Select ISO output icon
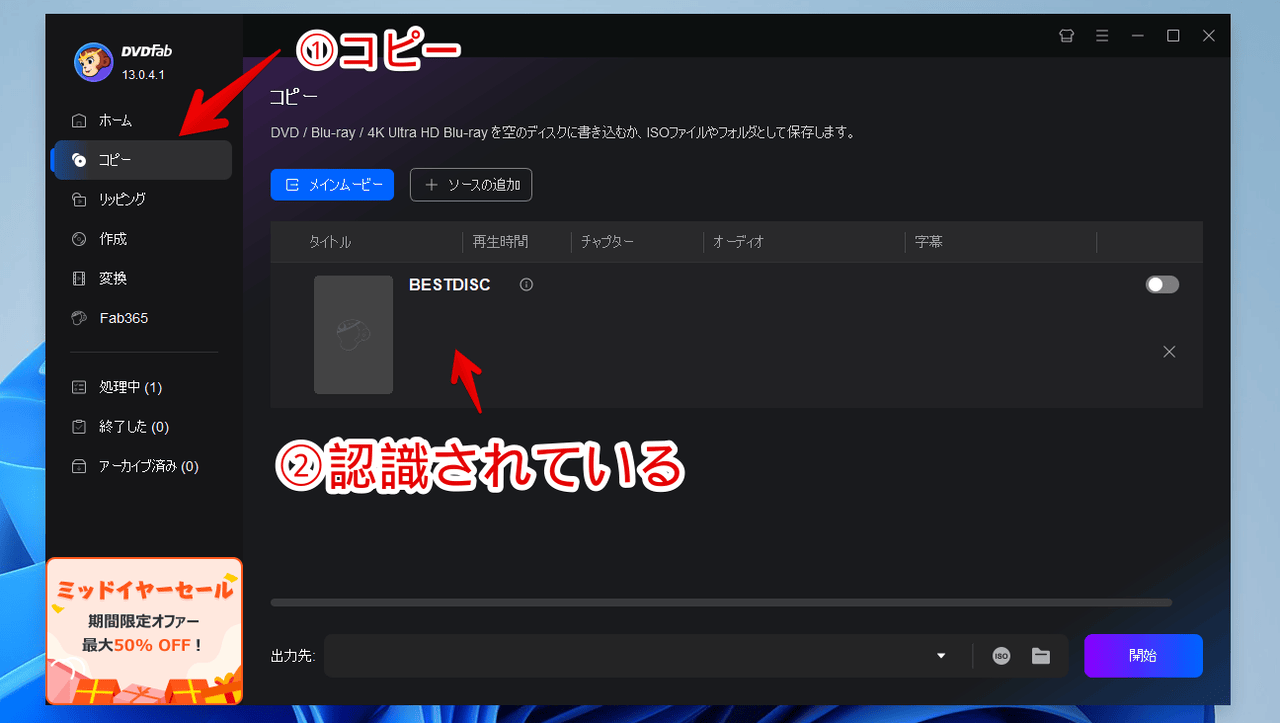The height and width of the screenshot is (723, 1280). pos(1001,656)
